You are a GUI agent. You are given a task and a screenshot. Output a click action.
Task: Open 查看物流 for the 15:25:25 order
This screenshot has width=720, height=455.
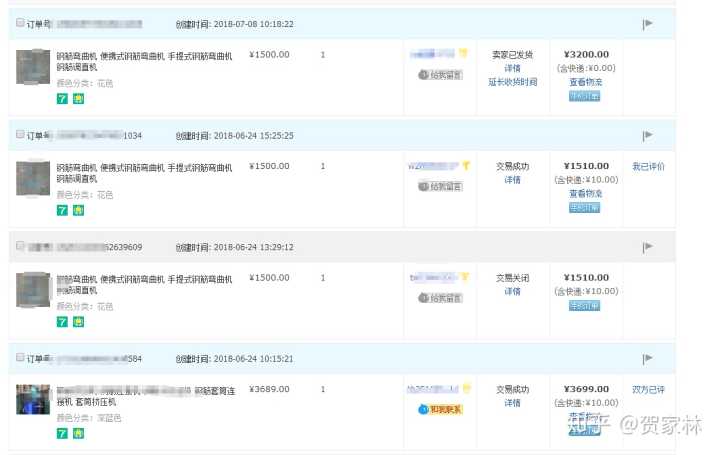[585, 194]
